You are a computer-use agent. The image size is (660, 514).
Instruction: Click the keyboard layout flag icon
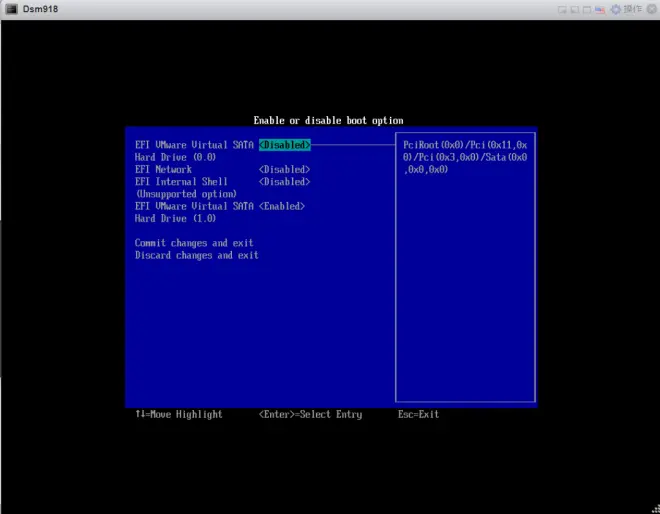[600, 10]
